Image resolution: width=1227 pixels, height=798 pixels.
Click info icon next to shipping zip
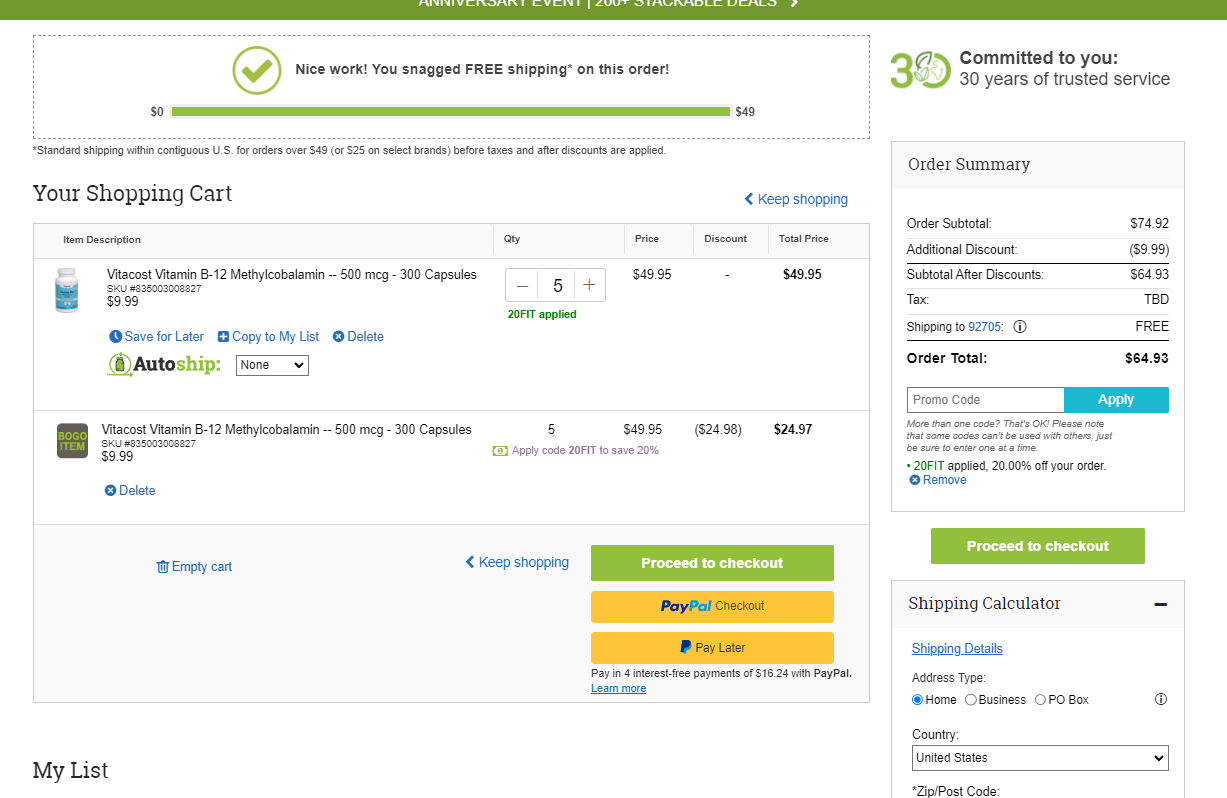coord(1020,327)
